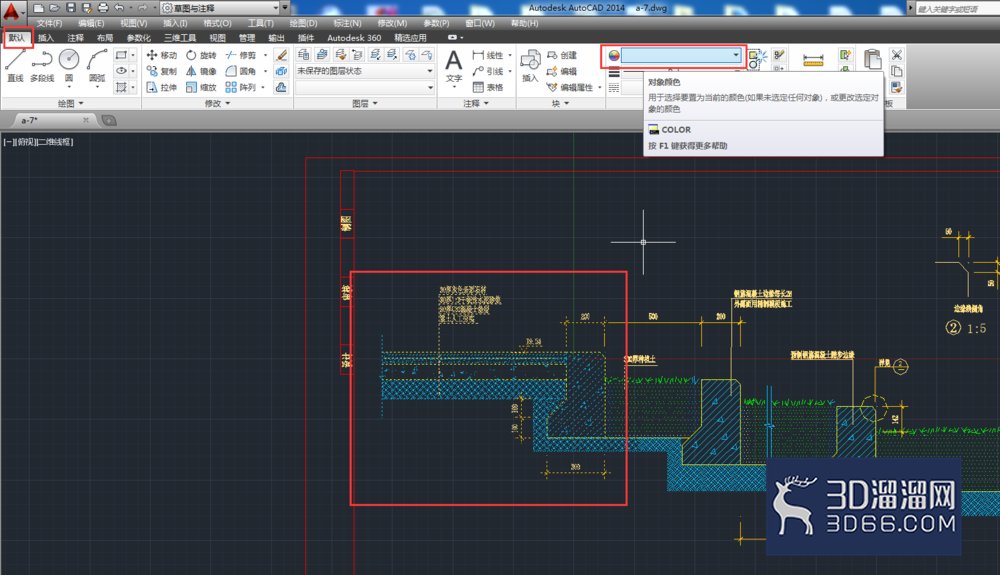This screenshot has height=575, width=1000.
Task: Close the a-7* drawing tab
Action: [85, 120]
